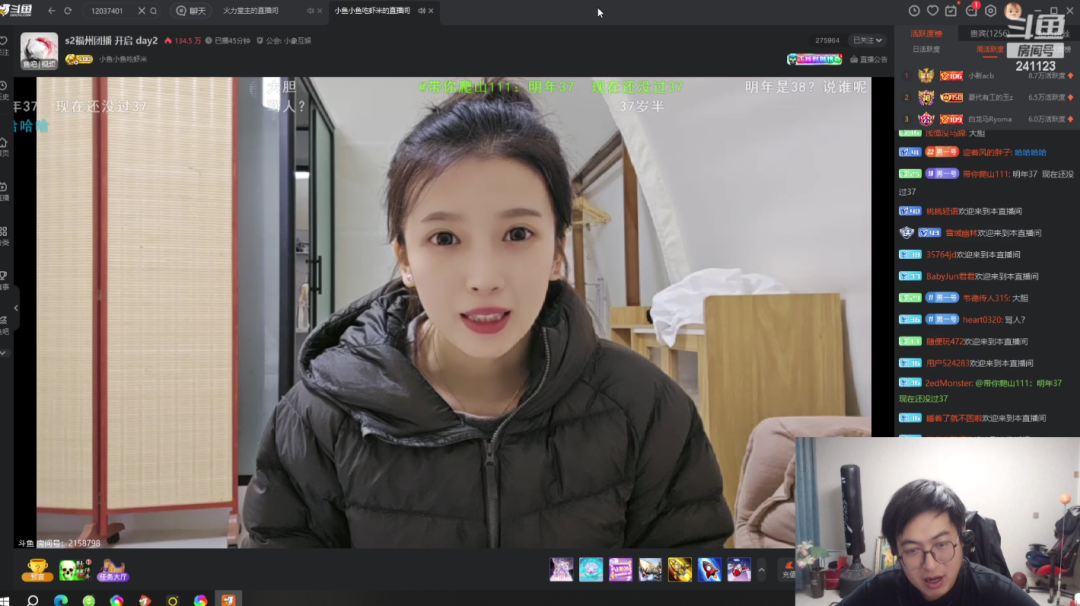Collapse the left sidebar arrow
Viewport: 1080px width, 606px height.
pos(16,308)
